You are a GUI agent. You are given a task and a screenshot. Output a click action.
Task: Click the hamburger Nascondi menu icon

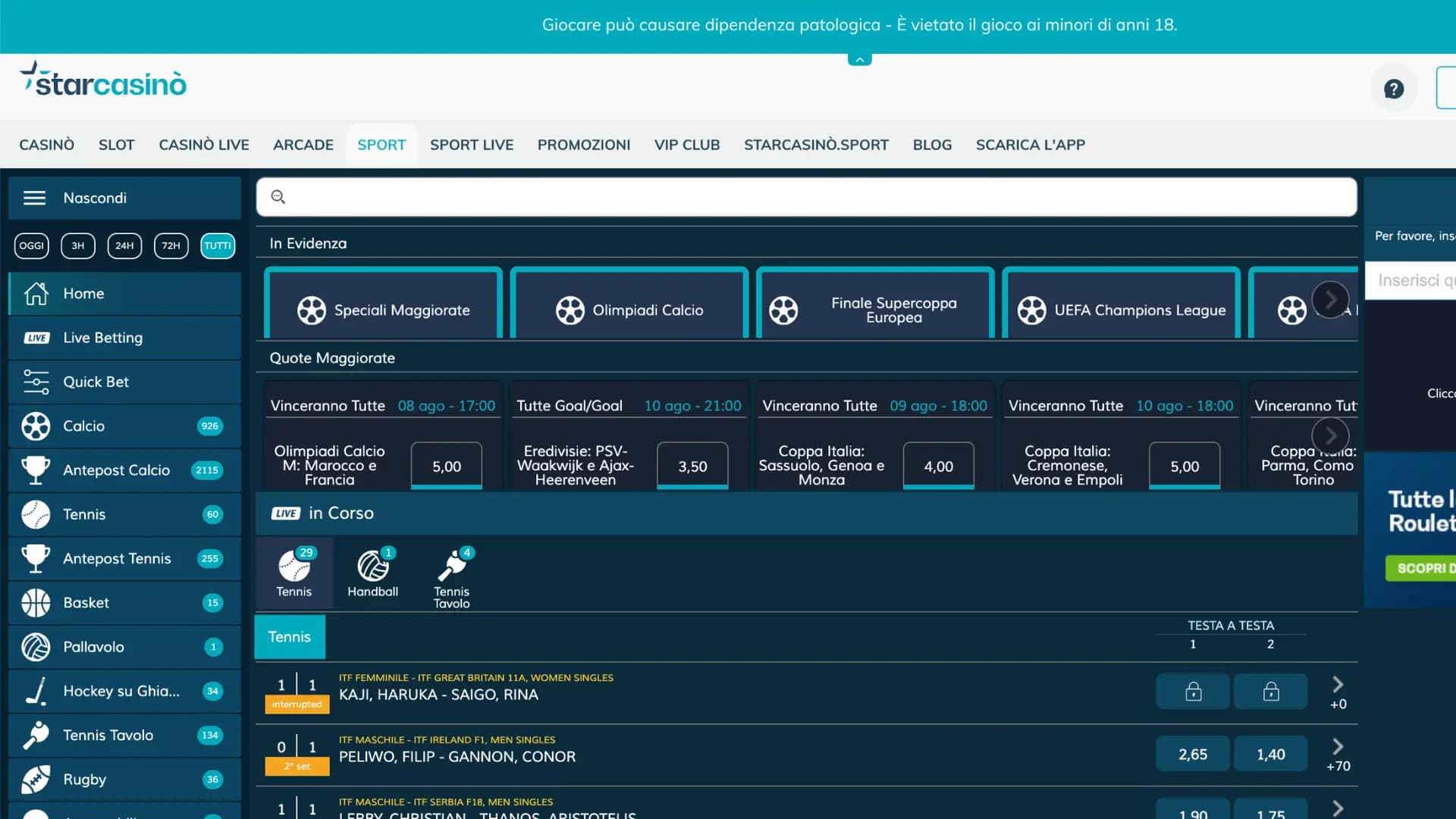(x=35, y=198)
